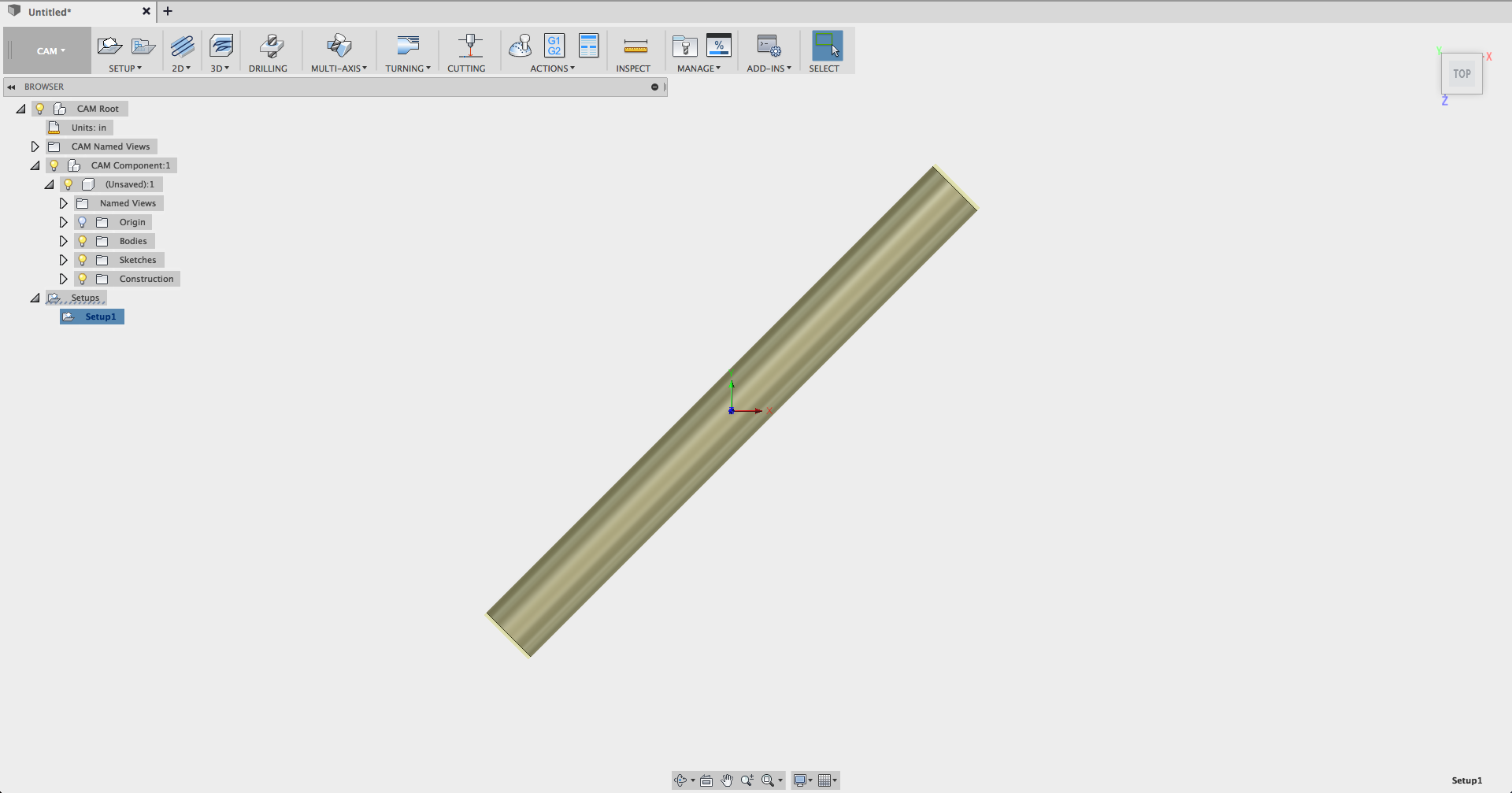This screenshot has height=793, width=1512.
Task: Open the CAM workspace switcher menu
Action: [49, 50]
